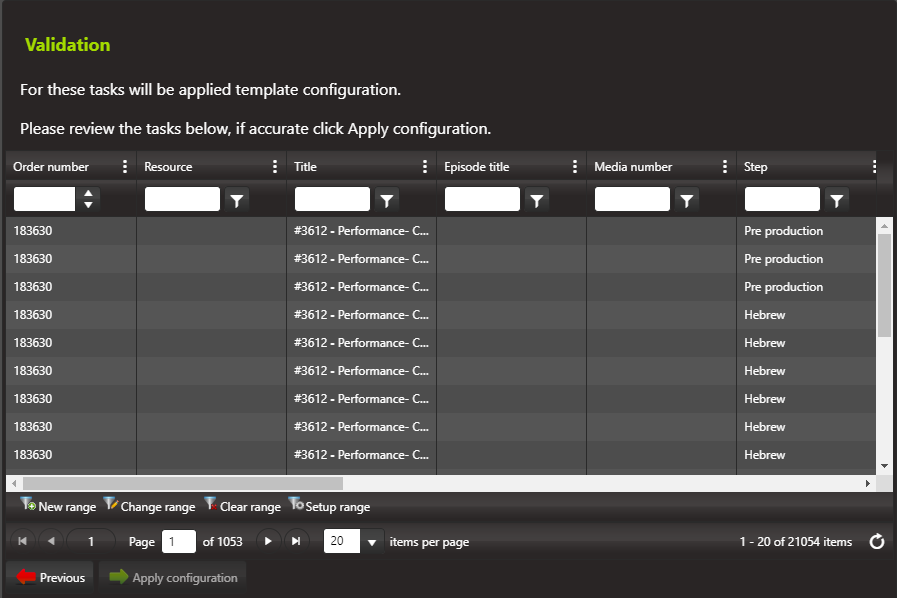Open Setup range option
Screen dimensions: 897x598
click(x=329, y=507)
